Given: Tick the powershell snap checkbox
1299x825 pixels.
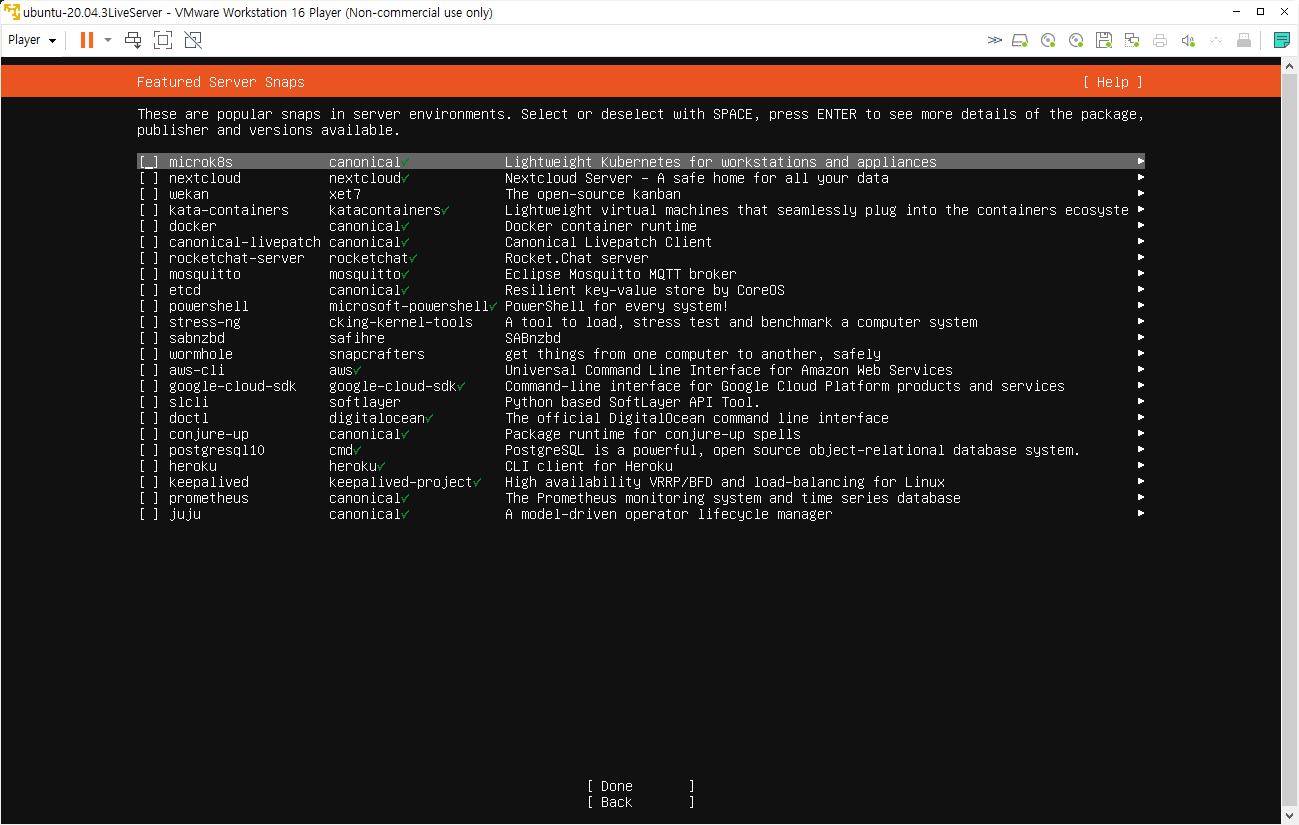Looking at the screenshot, I should (149, 306).
